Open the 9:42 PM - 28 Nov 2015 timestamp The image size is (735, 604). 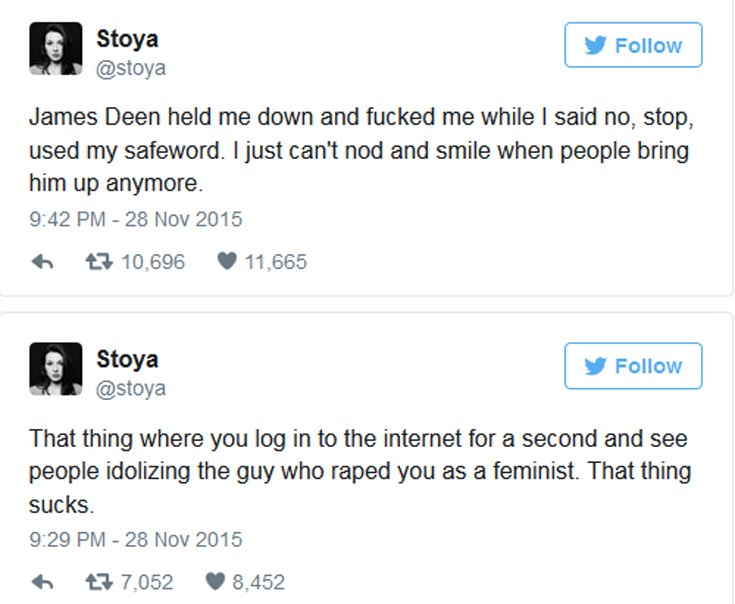135,219
